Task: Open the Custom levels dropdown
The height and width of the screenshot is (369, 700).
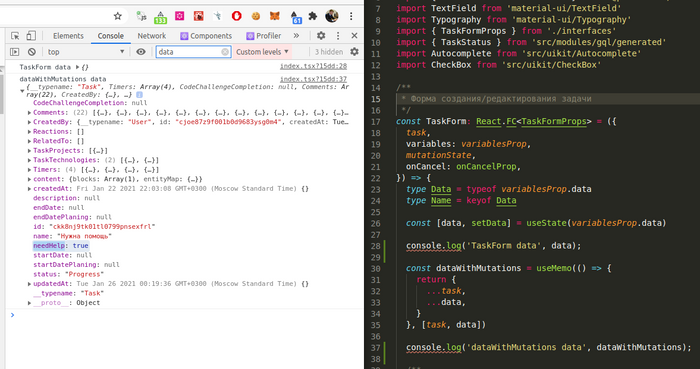Action: click(x=262, y=52)
